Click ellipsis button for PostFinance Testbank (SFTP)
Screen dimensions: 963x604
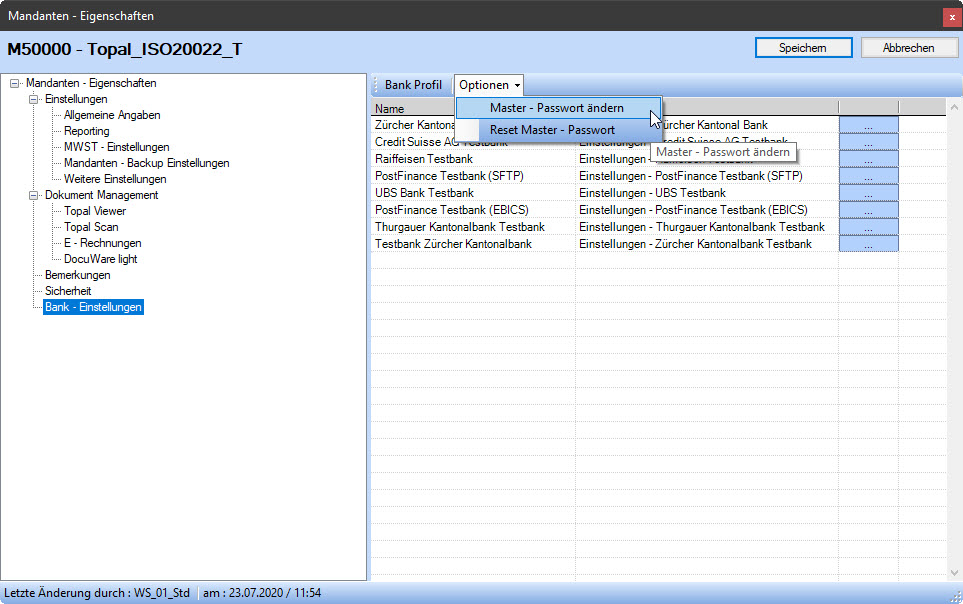(868, 176)
